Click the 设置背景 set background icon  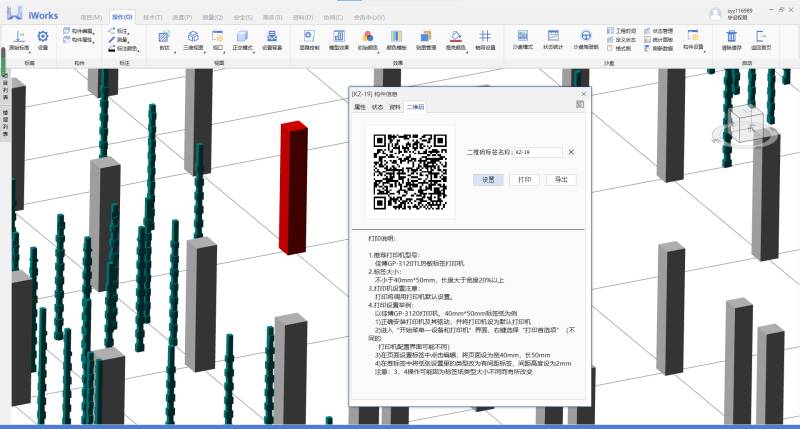pos(272,36)
